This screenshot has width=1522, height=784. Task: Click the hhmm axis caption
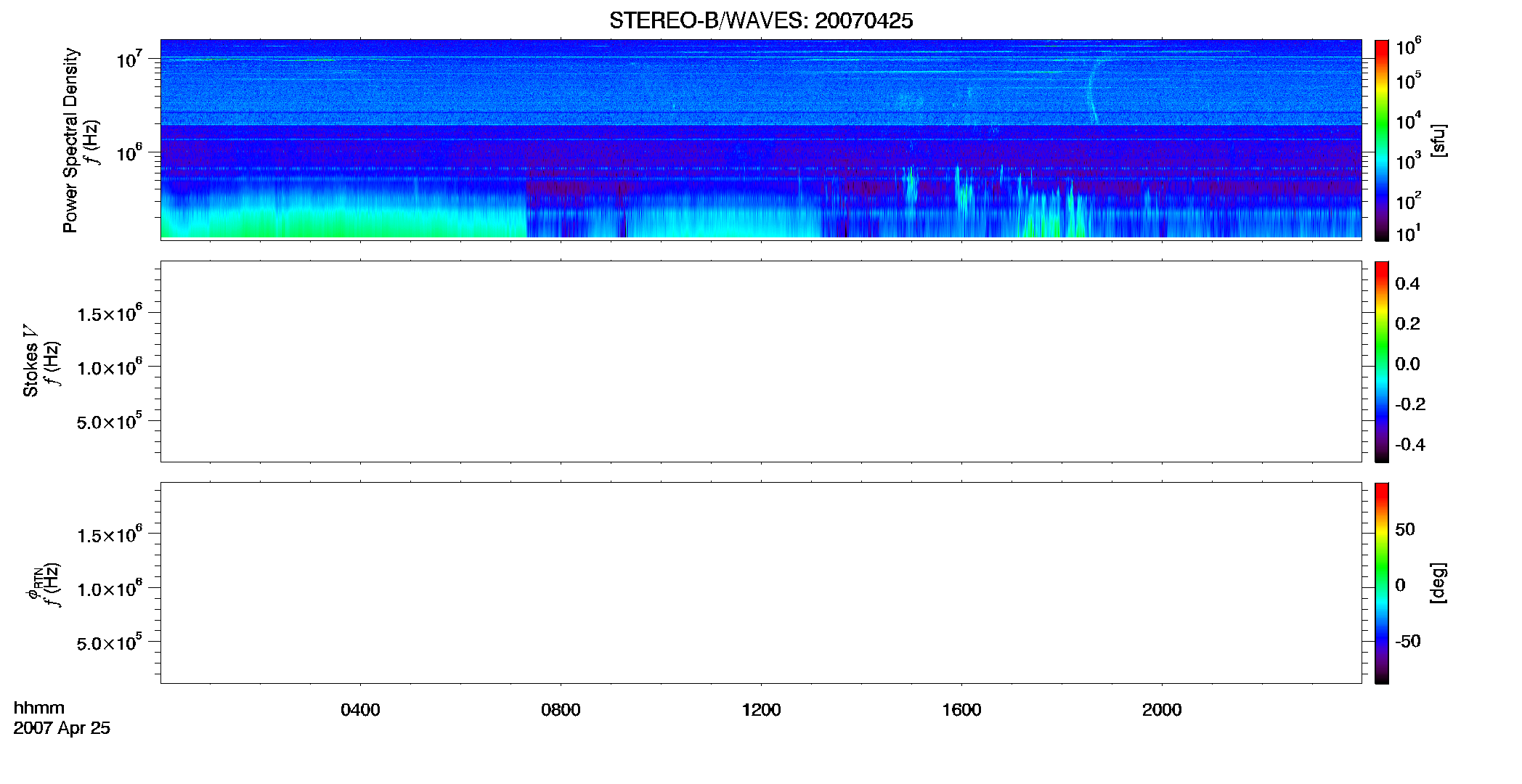pos(39,708)
